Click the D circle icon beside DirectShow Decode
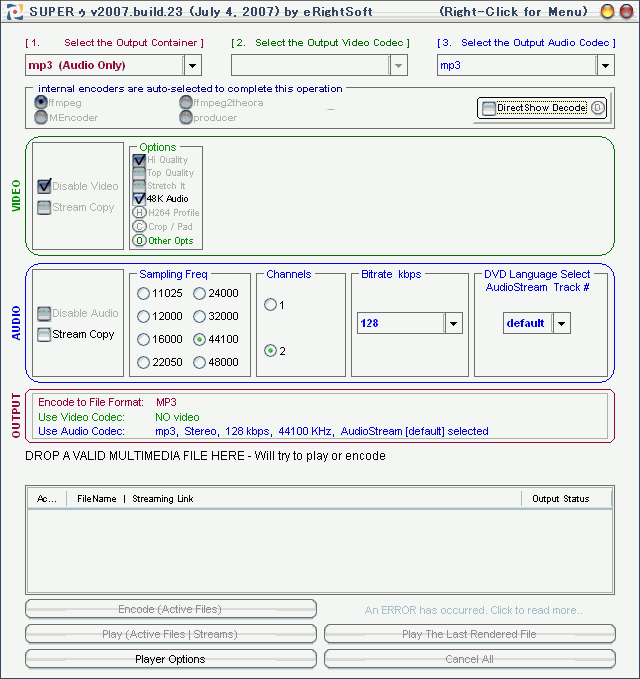This screenshot has height=679, width=640. tap(598, 107)
